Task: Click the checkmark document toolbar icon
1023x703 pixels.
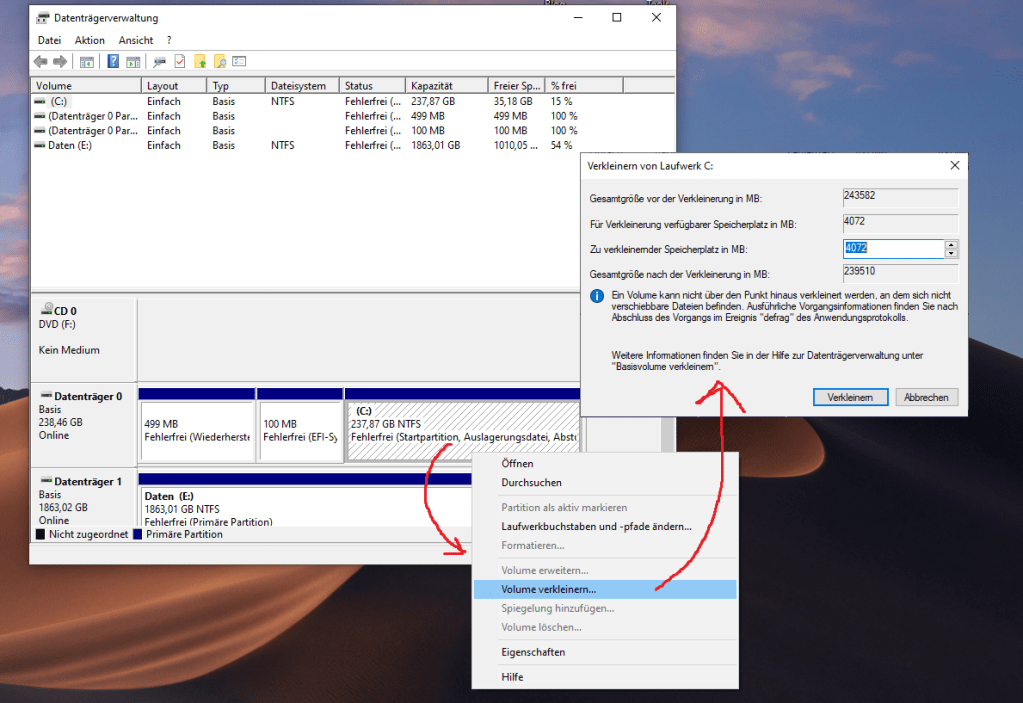Action: pyautogui.click(x=180, y=62)
